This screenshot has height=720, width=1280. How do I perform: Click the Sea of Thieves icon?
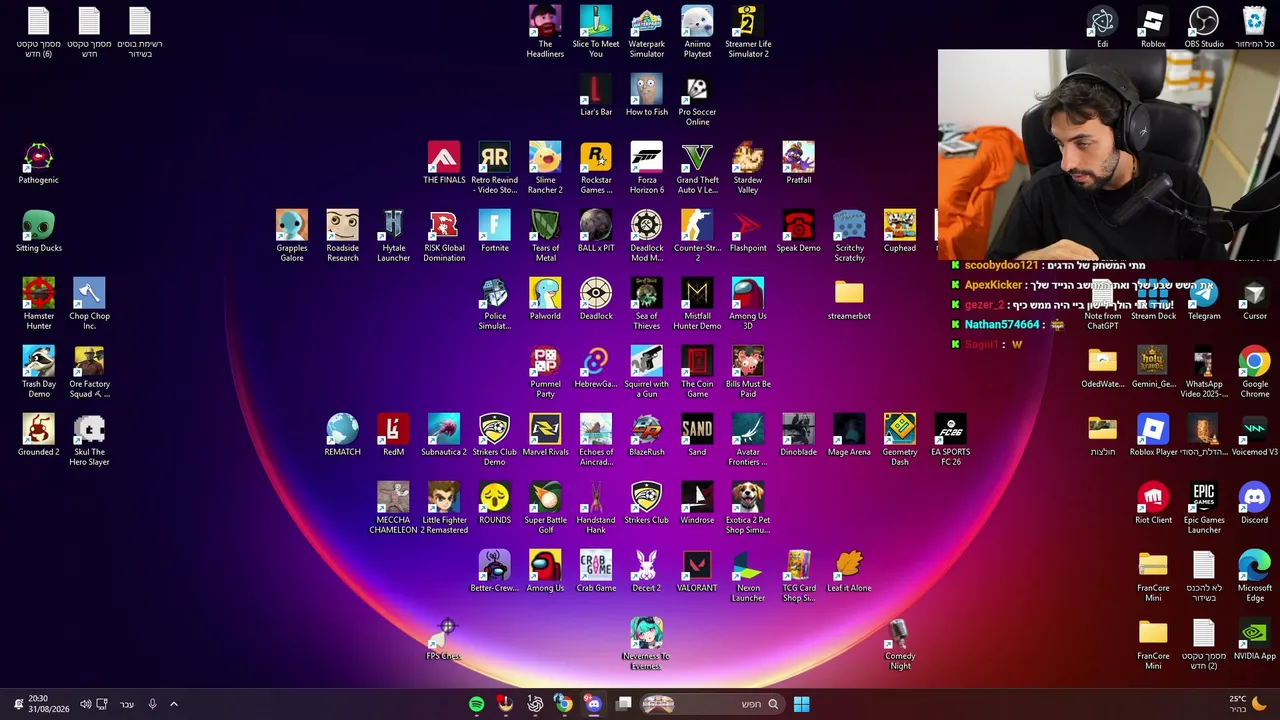(647, 304)
